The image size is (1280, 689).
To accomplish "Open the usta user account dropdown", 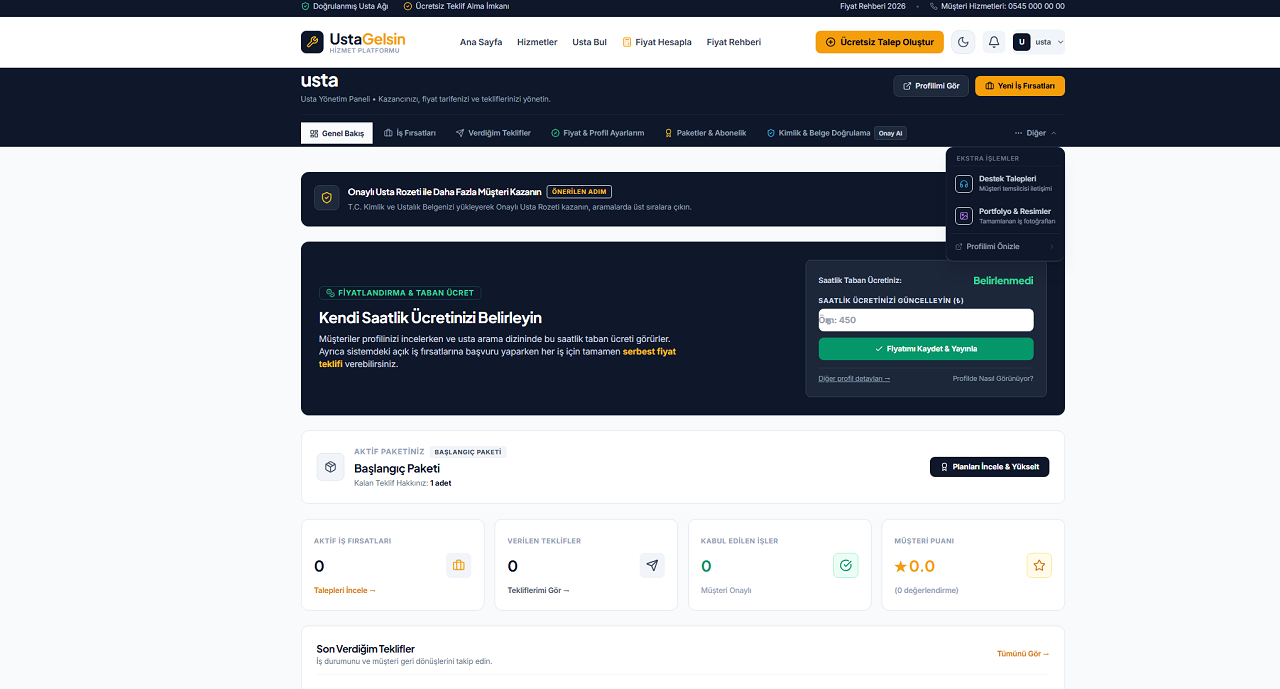I will (1038, 42).
